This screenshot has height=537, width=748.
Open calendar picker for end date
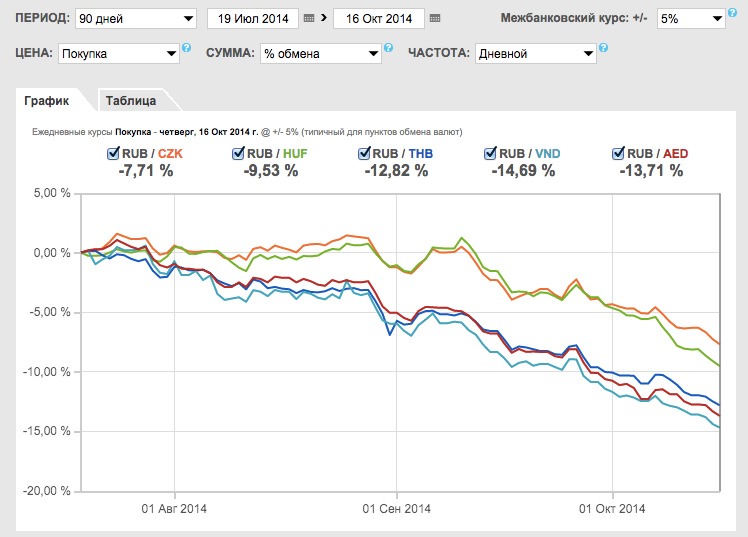coord(433,19)
